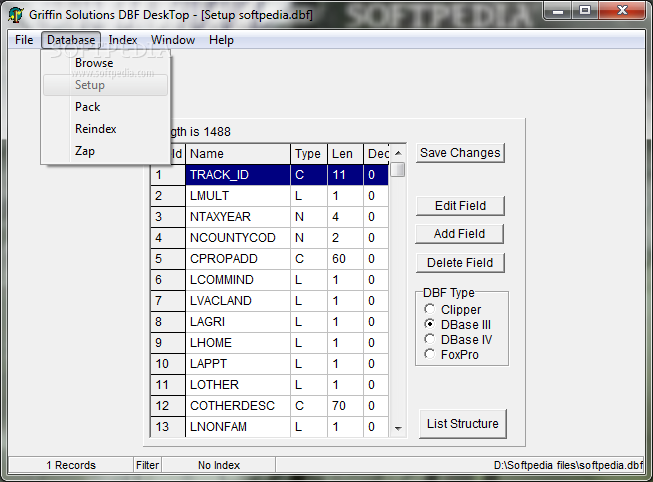Select the COTHERDESC field name

[238, 406]
